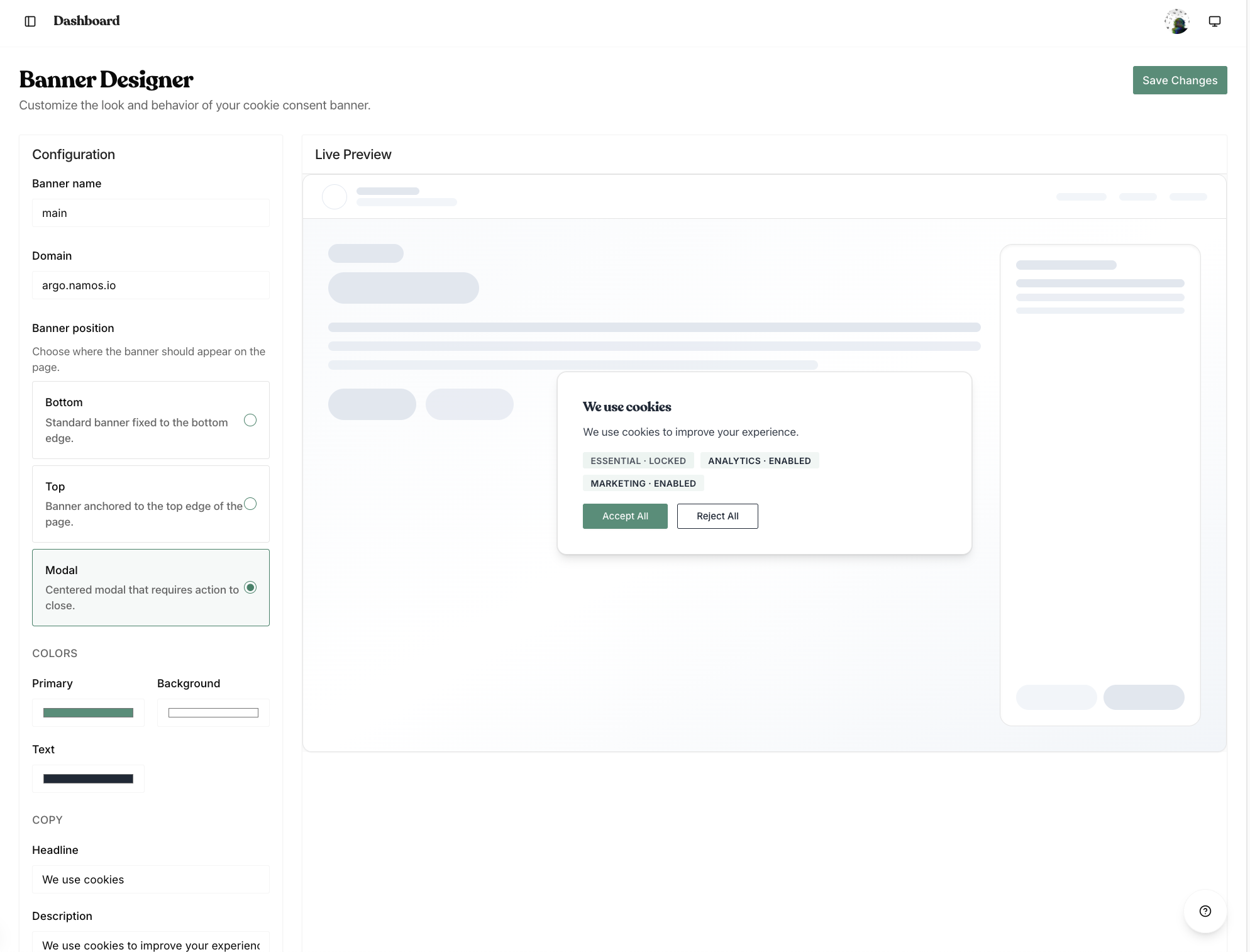1250x952 pixels.
Task: Click the Analytics Enabled tag
Action: point(759,461)
